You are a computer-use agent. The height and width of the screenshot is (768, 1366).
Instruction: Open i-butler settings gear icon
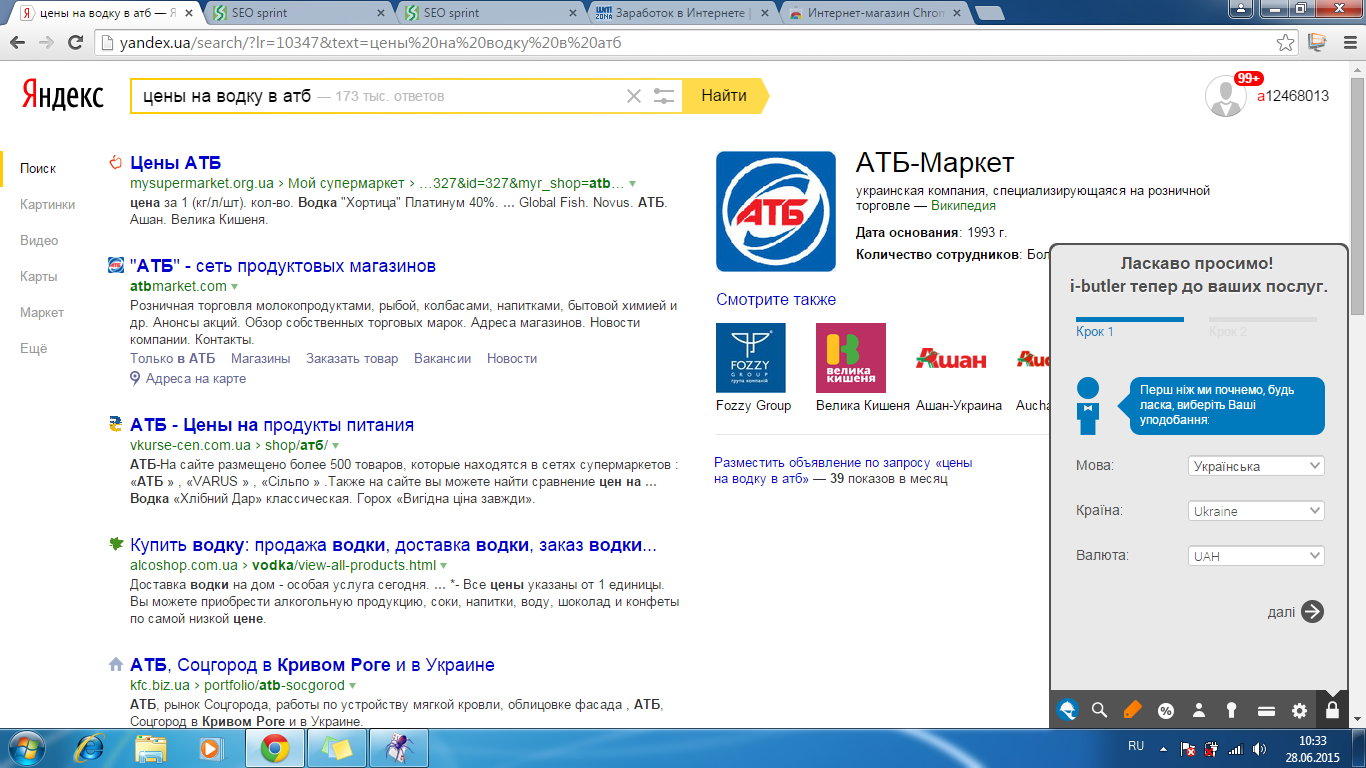coord(1299,711)
